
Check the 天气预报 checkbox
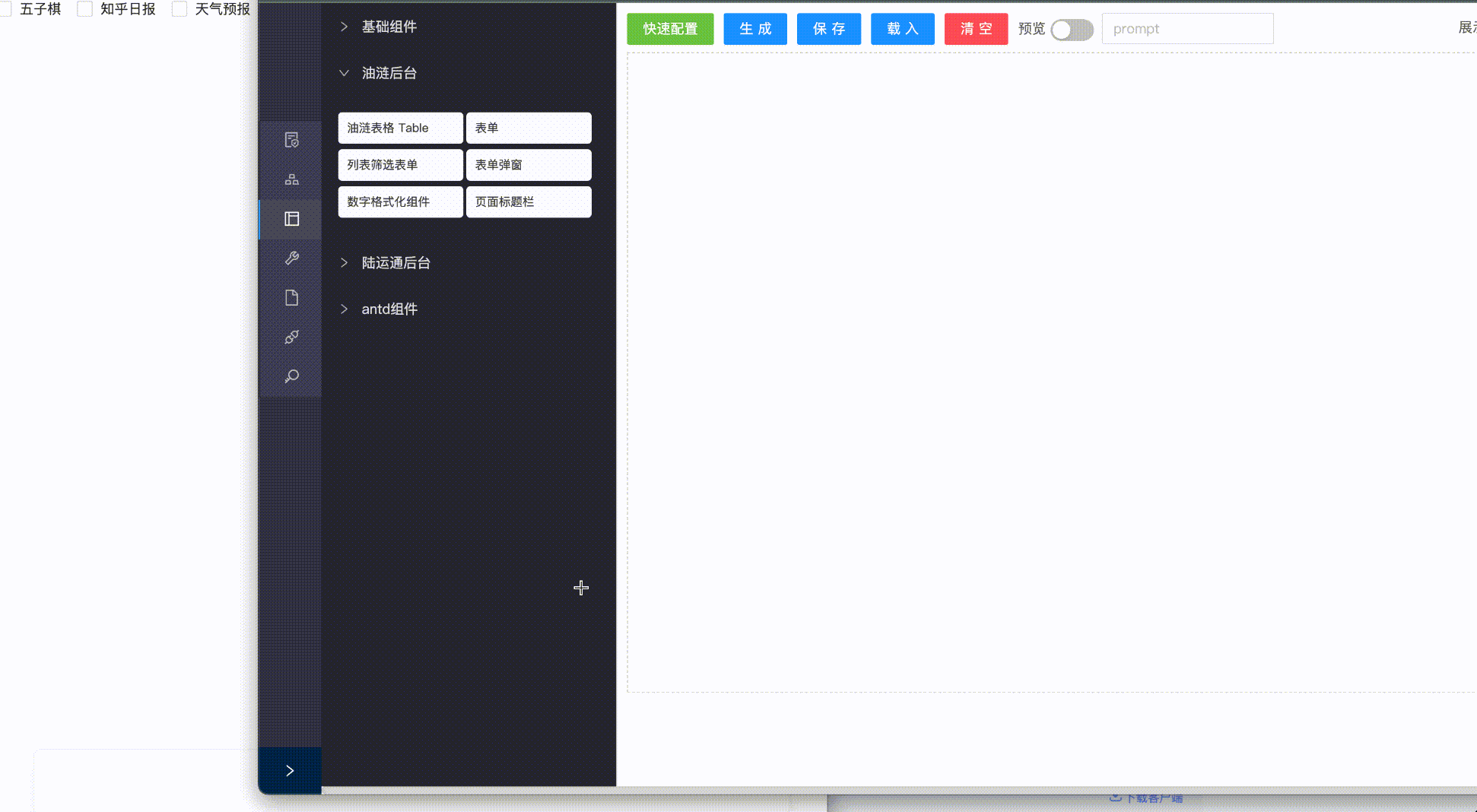[x=179, y=8]
